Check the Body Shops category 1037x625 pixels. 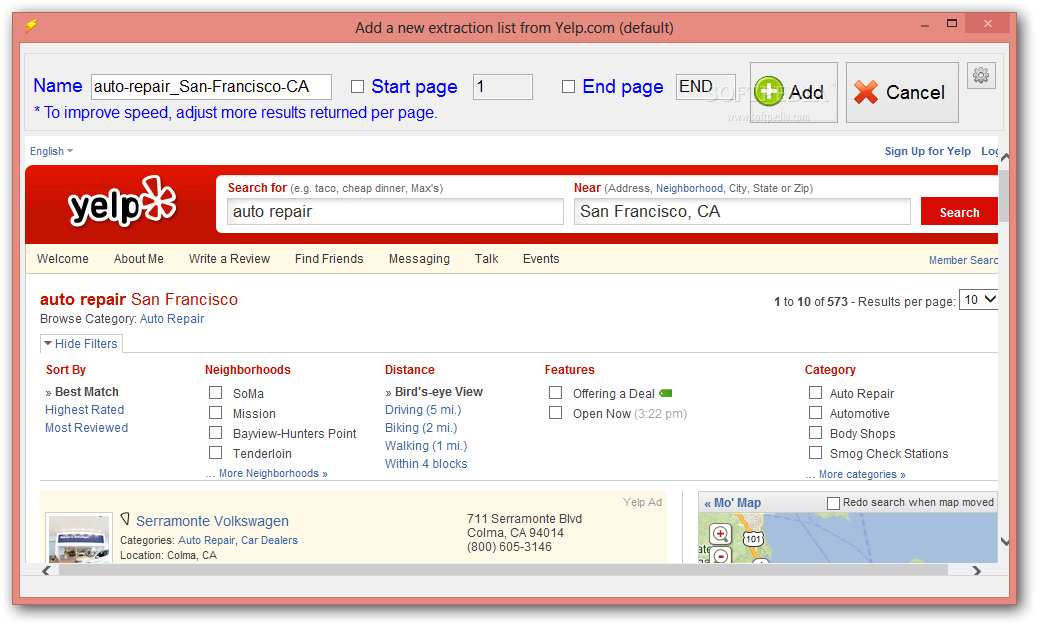815,433
